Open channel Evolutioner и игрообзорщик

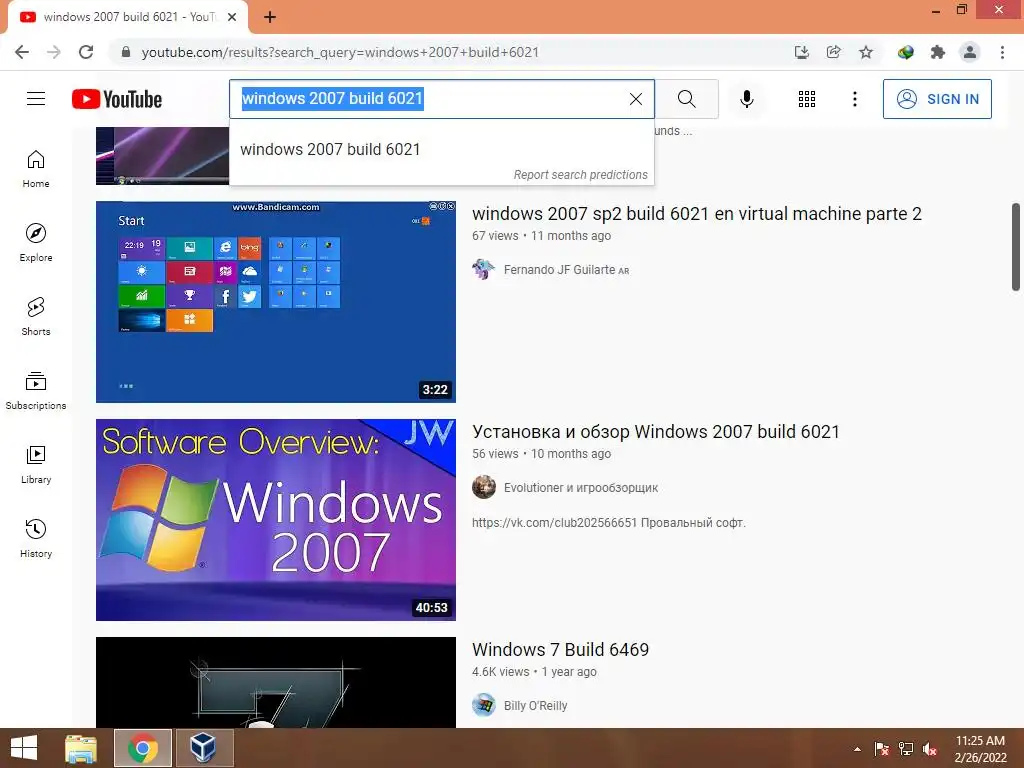(x=581, y=488)
